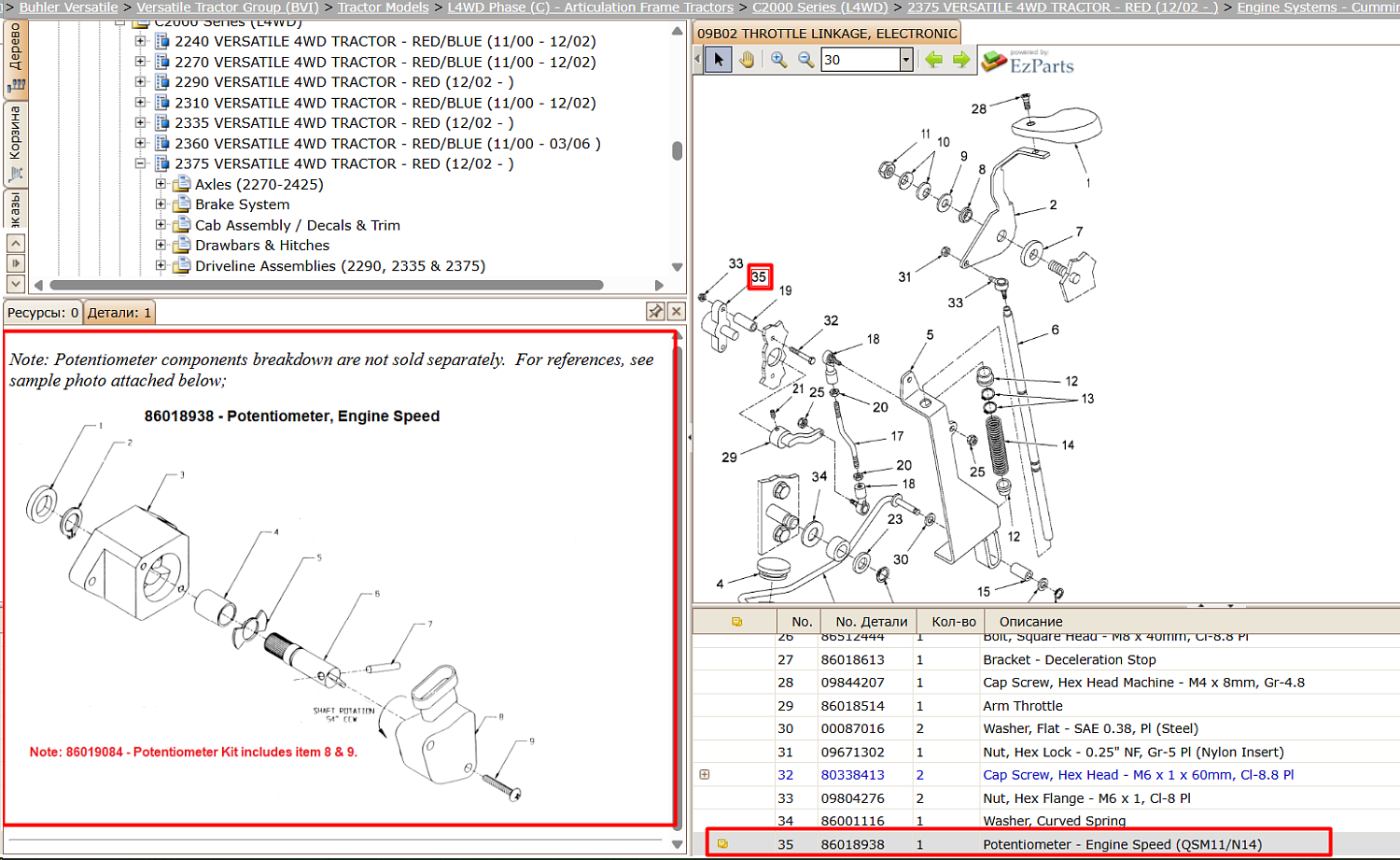This screenshot has width=1400, height=860.
Task: Select 2360 VERSATILE 4WD TRACTOR tree item
Action: 387,143
